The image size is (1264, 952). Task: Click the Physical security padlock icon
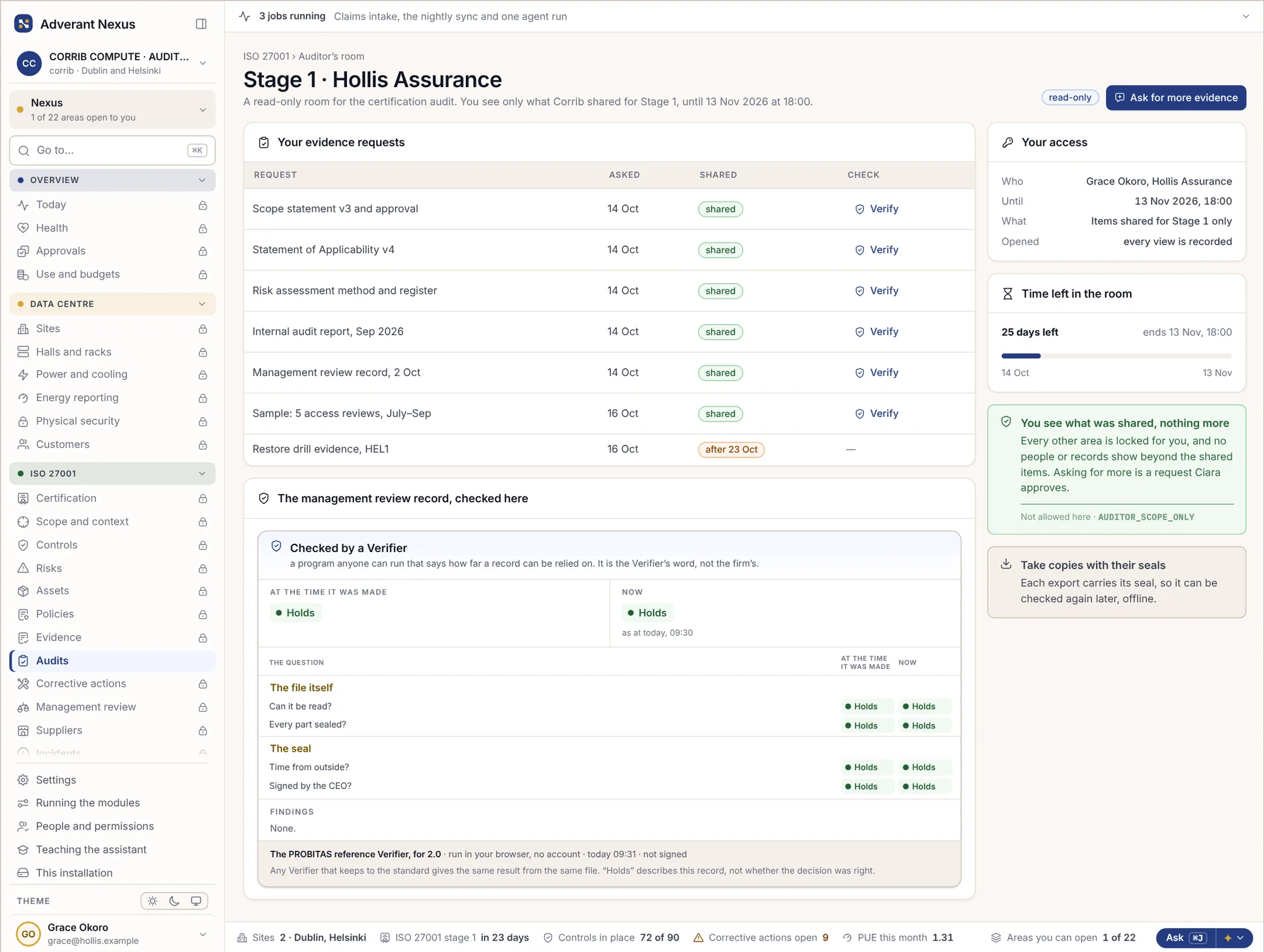coord(23,421)
